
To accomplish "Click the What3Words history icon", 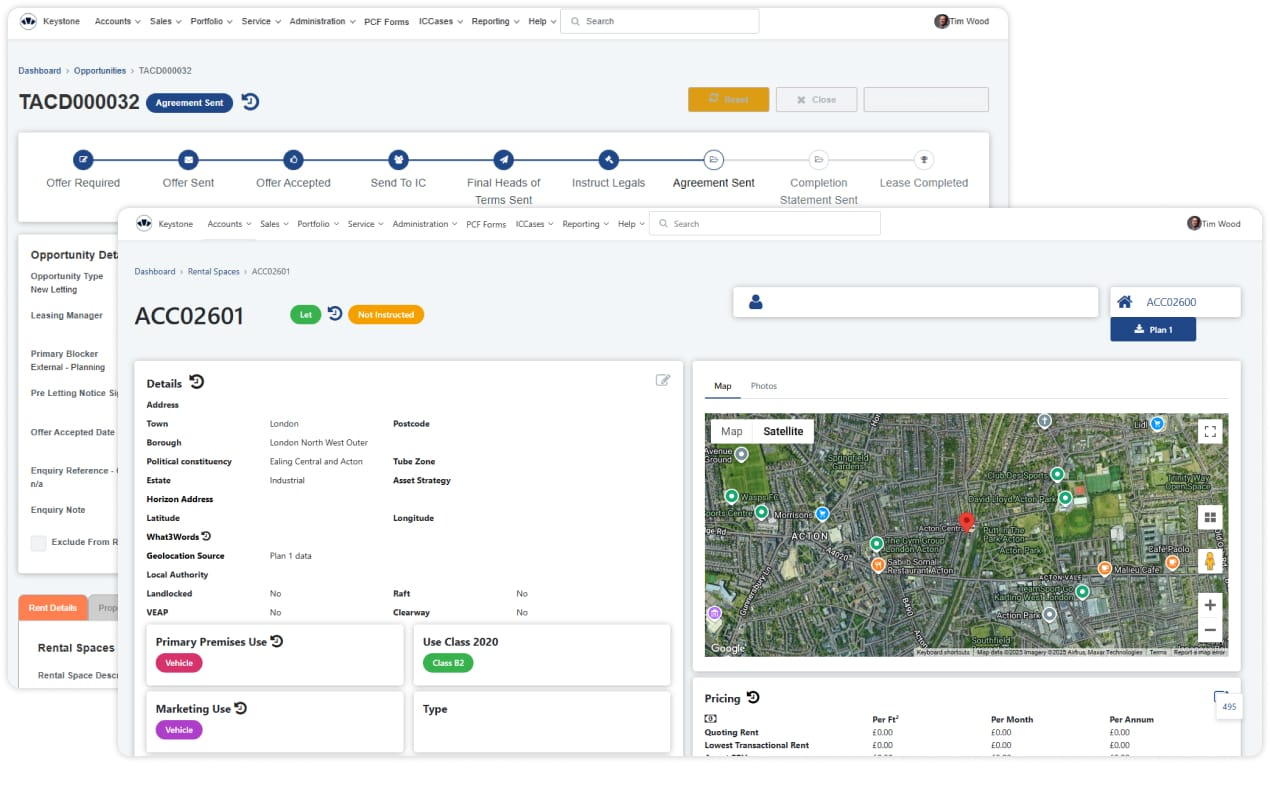I will pos(206,537).
